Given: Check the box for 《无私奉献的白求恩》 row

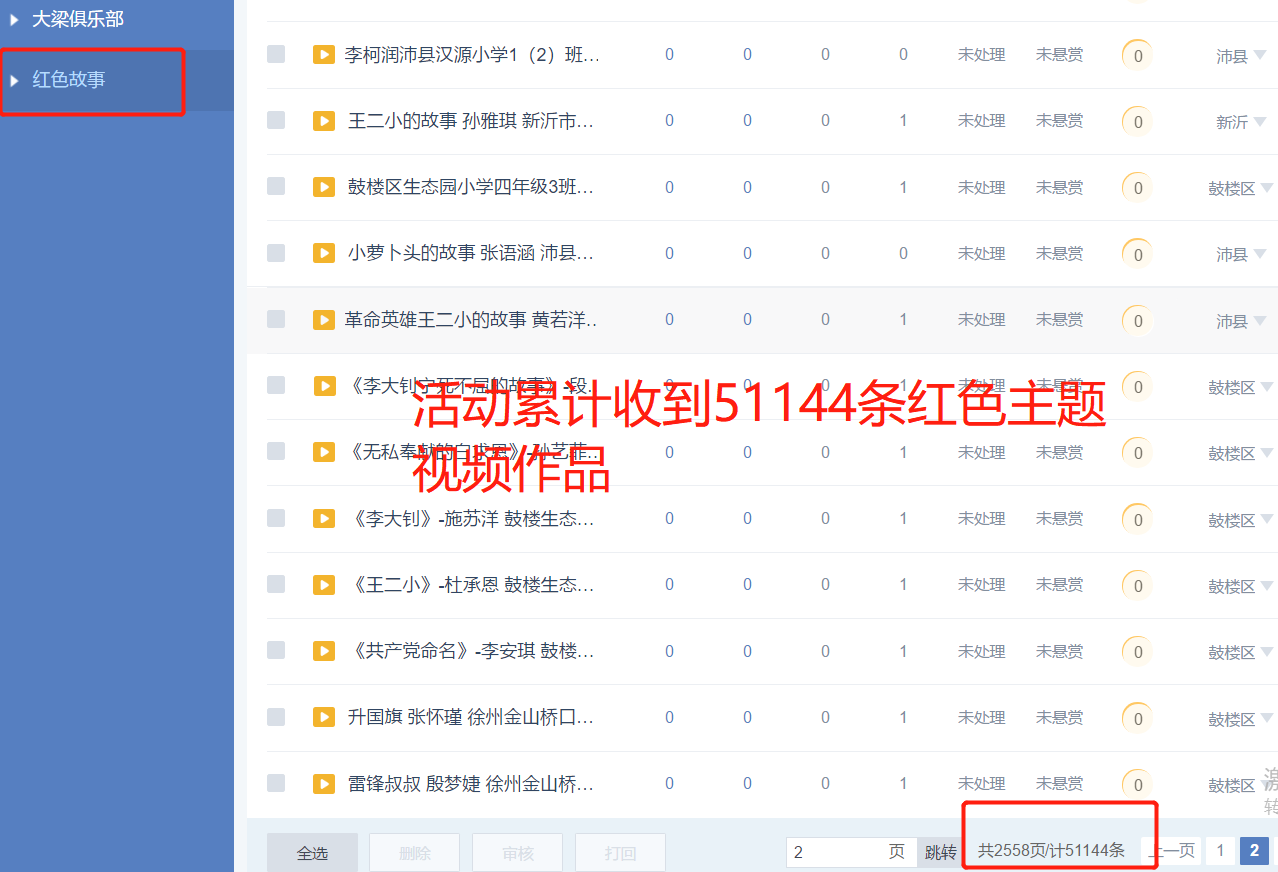Looking at the screenshot, I should pyautogui.click(x=276, y=452).
